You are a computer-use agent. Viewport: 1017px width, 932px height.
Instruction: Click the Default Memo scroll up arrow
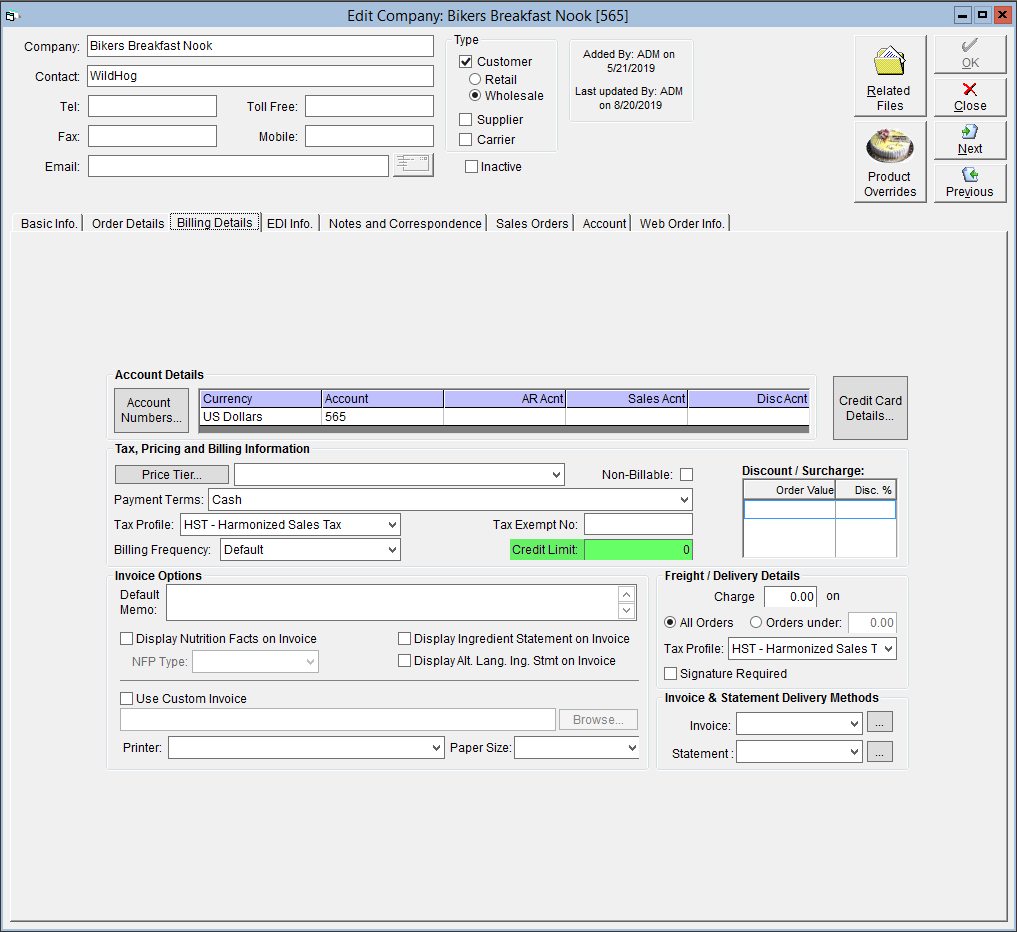[x=627, y=594]
